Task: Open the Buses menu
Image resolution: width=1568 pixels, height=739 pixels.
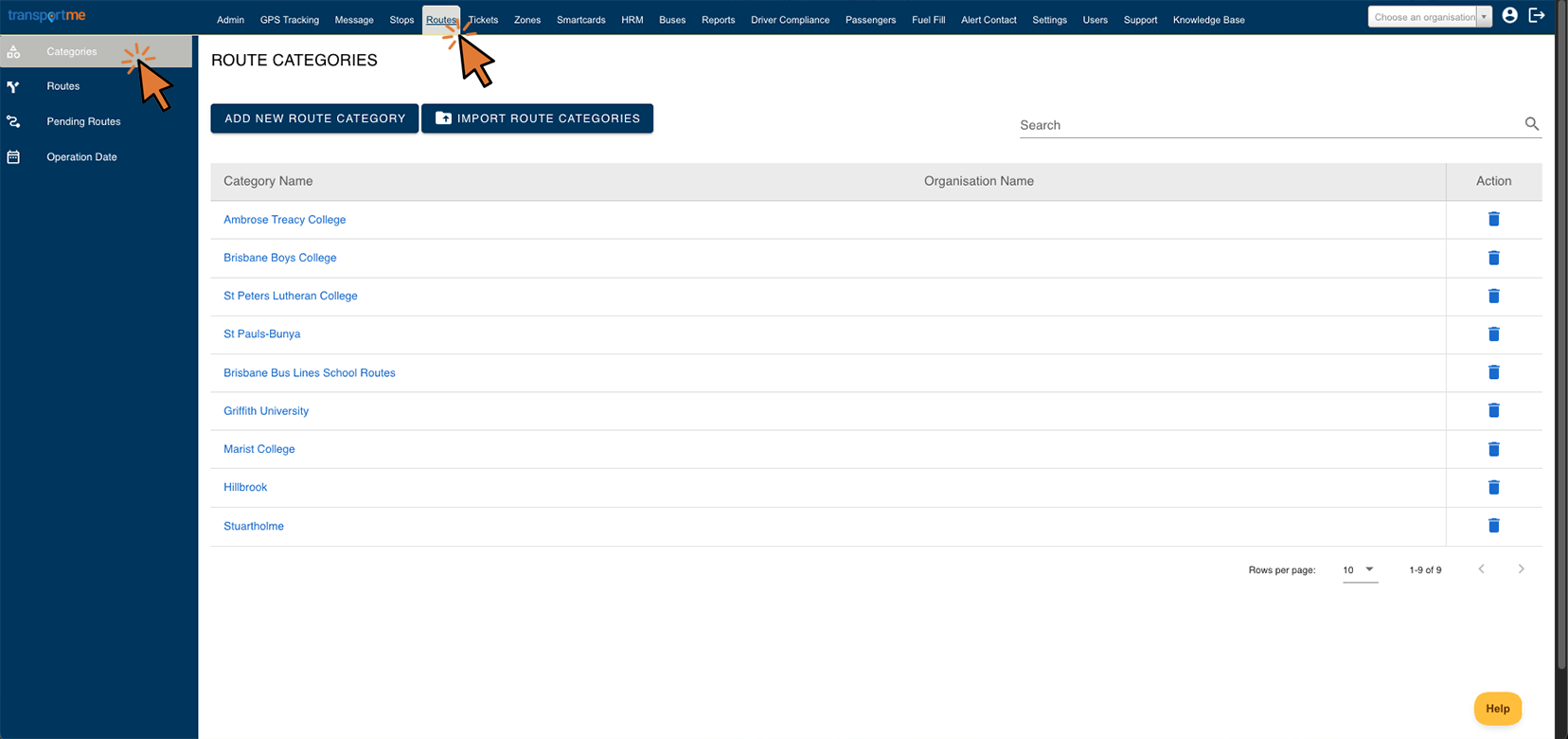Action: (x=672, y=20)
